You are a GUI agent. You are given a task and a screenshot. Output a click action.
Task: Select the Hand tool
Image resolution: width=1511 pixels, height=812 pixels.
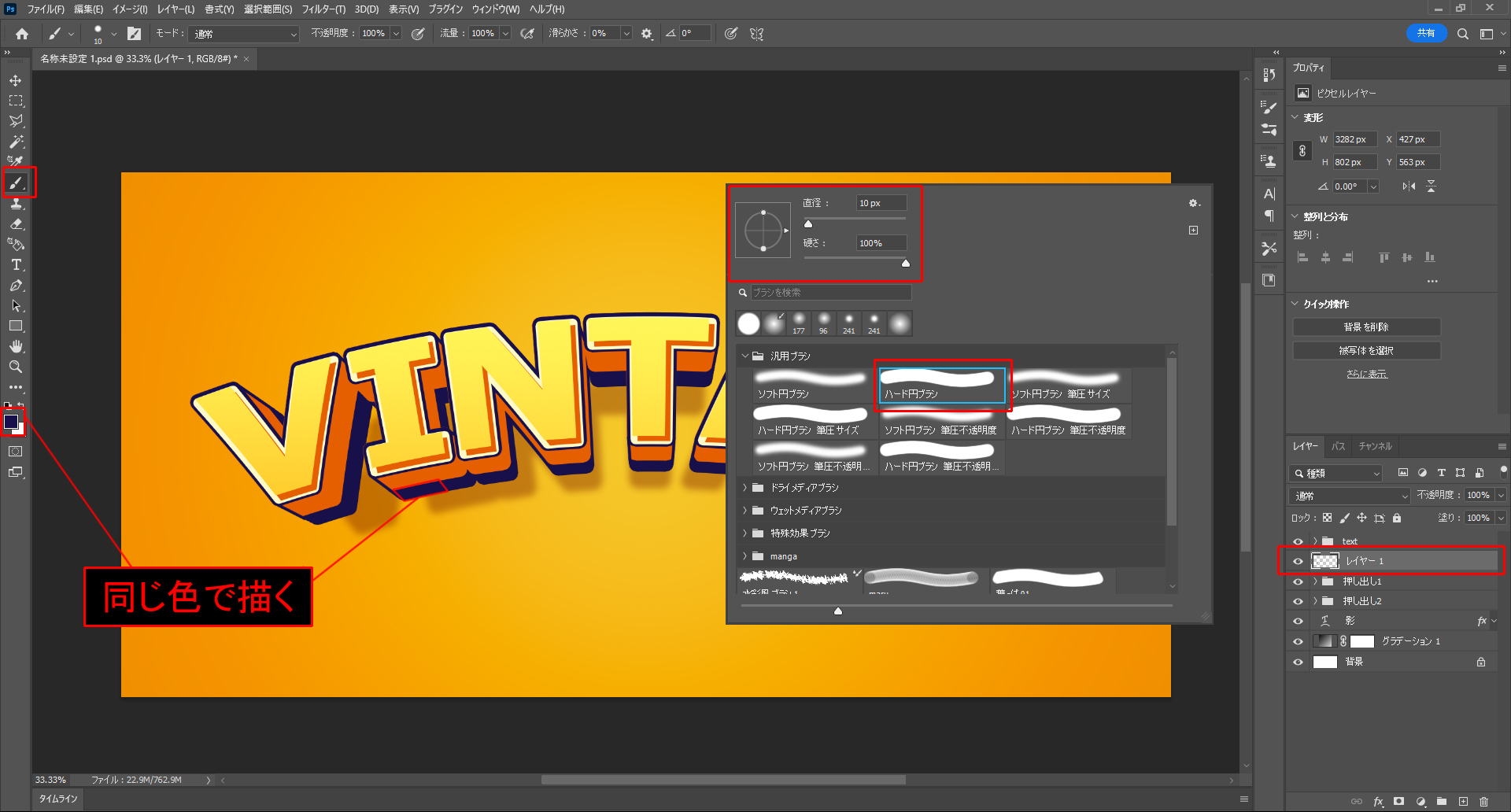coord(16,347)
